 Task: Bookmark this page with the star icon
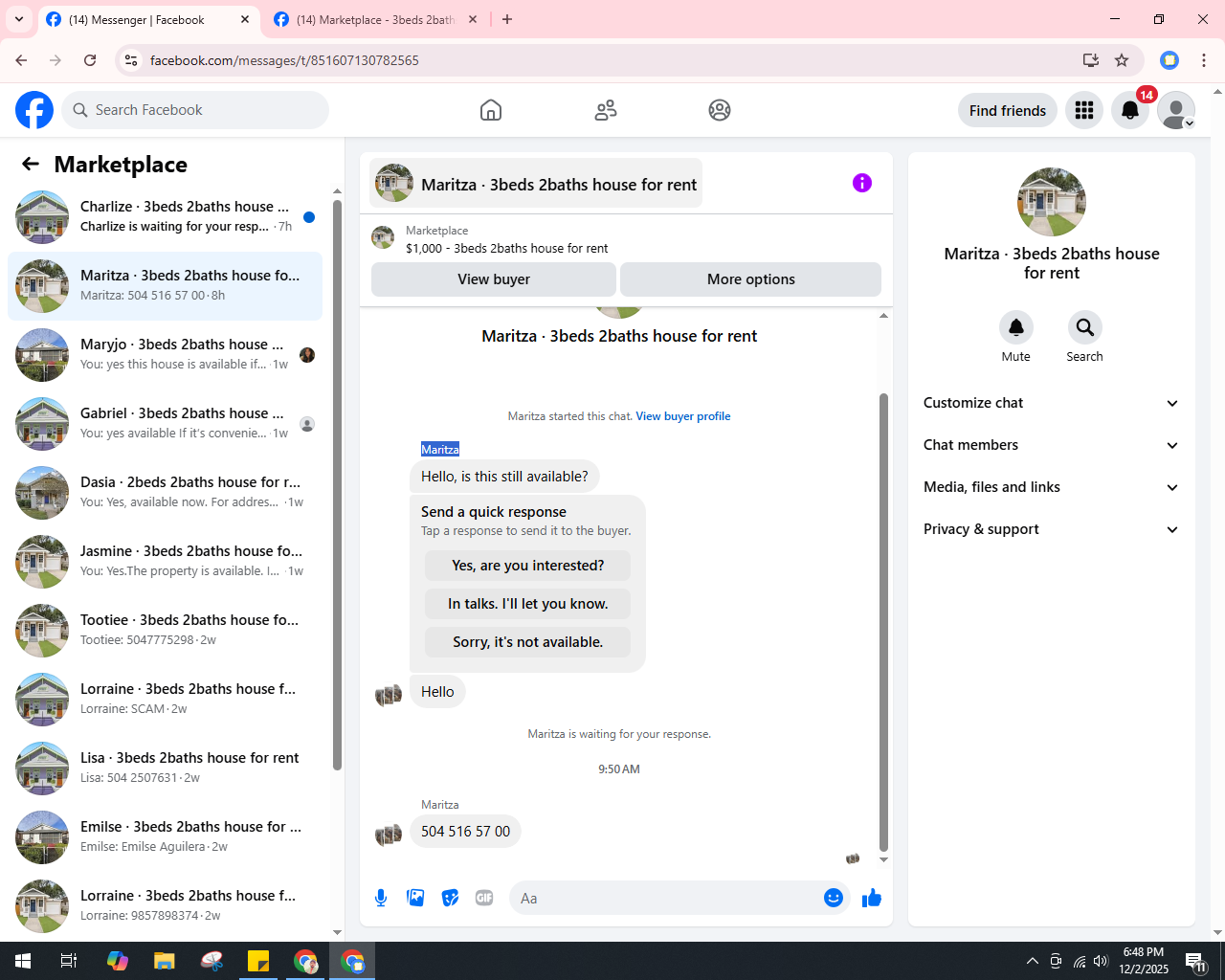[1122, 60]
